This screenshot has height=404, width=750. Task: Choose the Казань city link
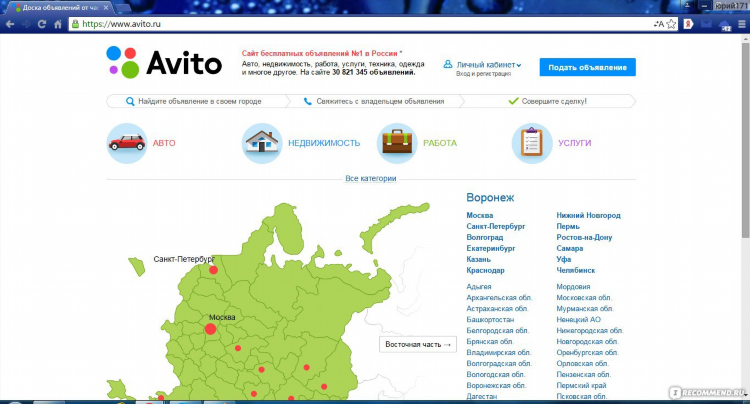[x=478, y=259]
